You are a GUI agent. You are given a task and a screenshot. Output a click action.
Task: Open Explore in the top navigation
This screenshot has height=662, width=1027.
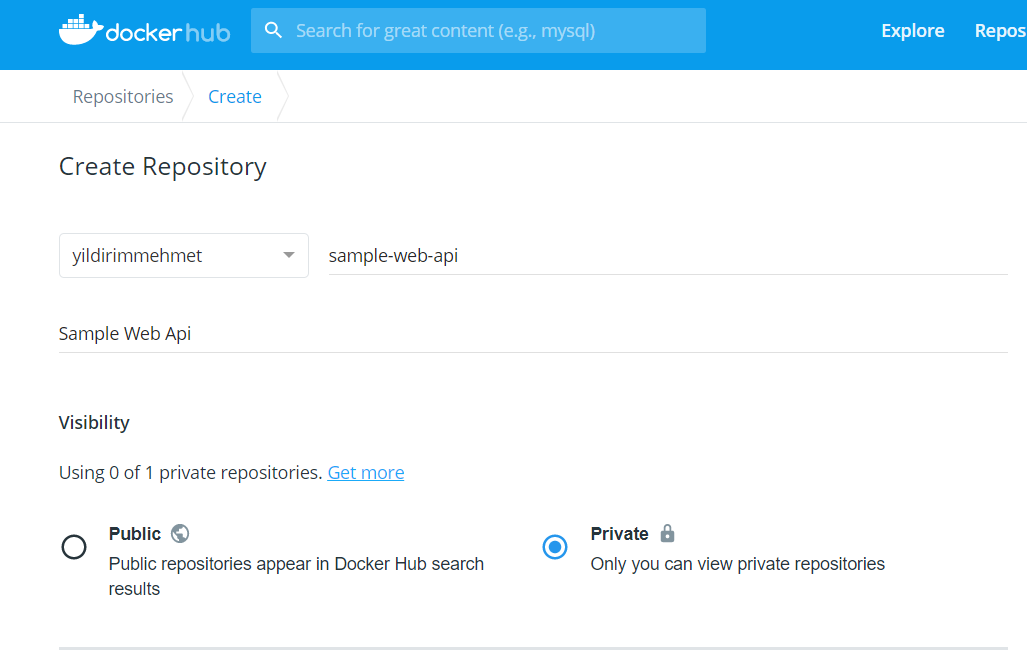pos(912,31)
